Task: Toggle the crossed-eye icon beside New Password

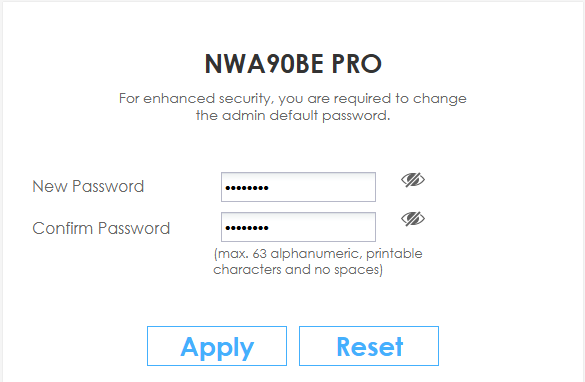Action: (x=413, y=180)
